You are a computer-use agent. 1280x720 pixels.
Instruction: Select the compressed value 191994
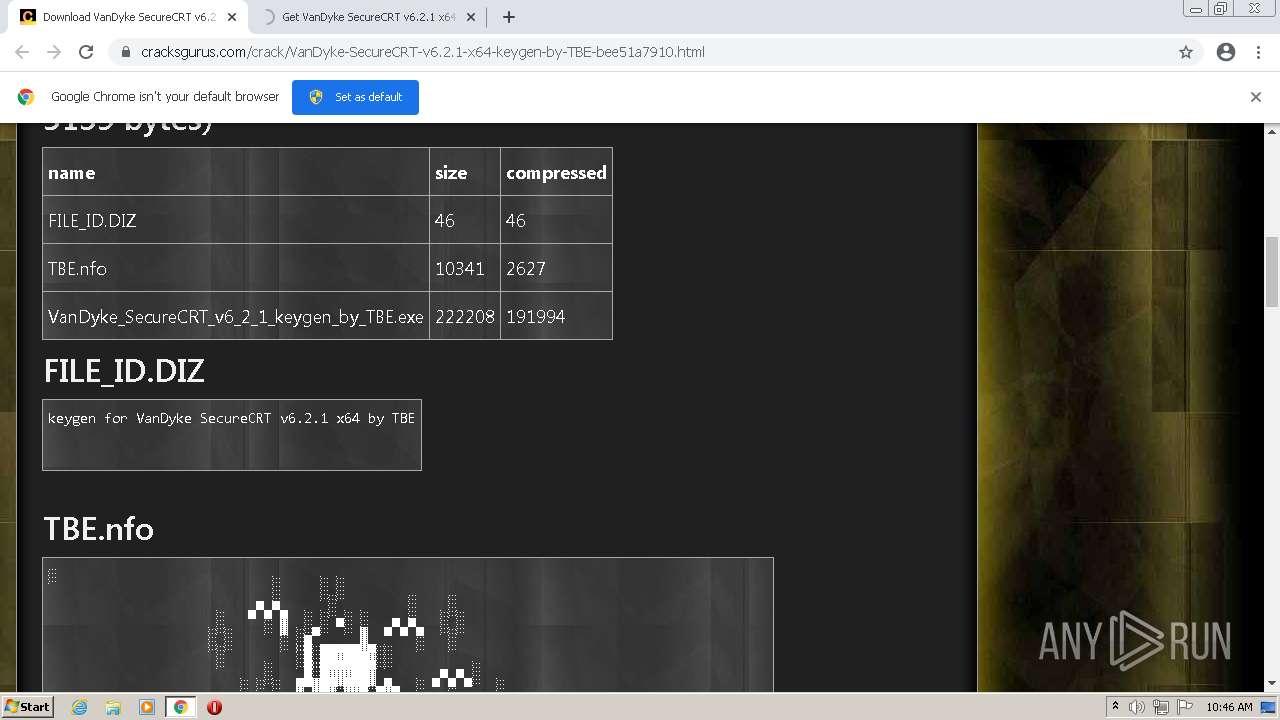(x=556, y=316)
